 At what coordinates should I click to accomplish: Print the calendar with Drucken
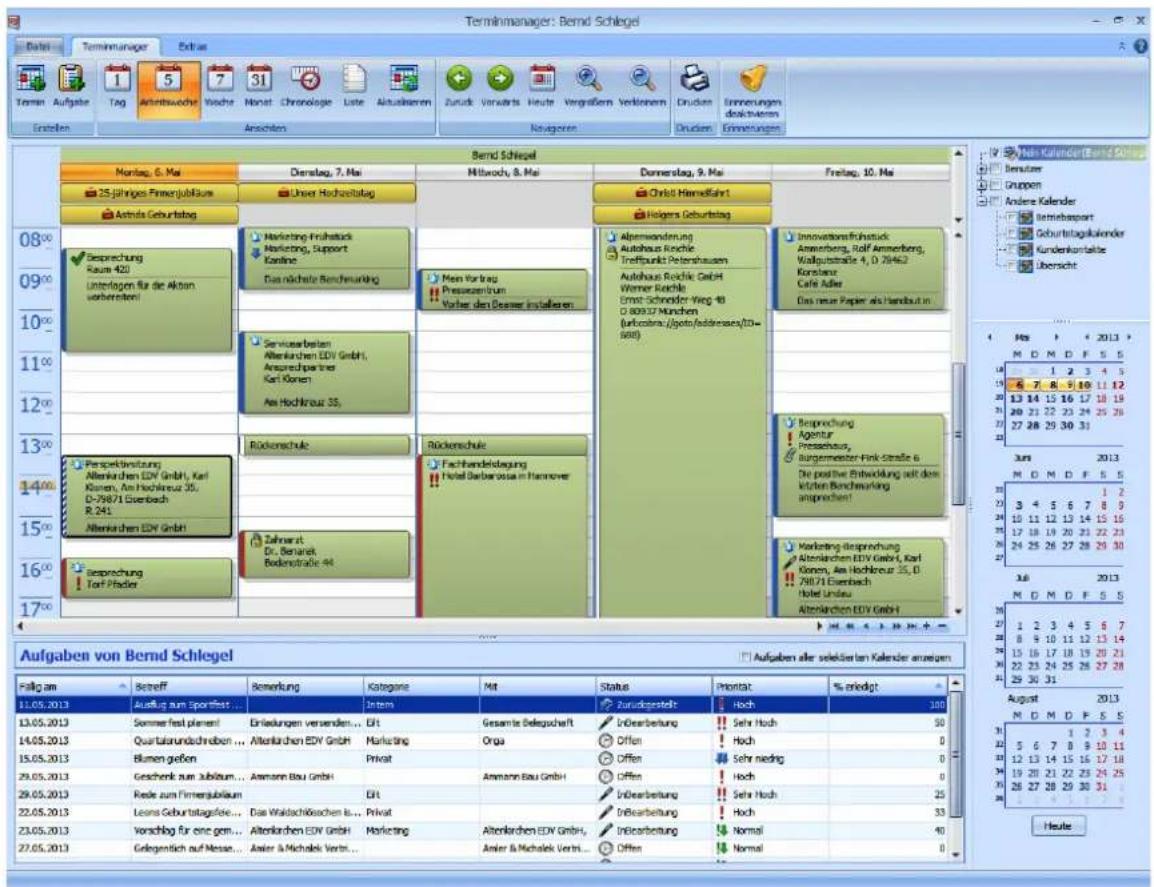click(x=694, y=87)
